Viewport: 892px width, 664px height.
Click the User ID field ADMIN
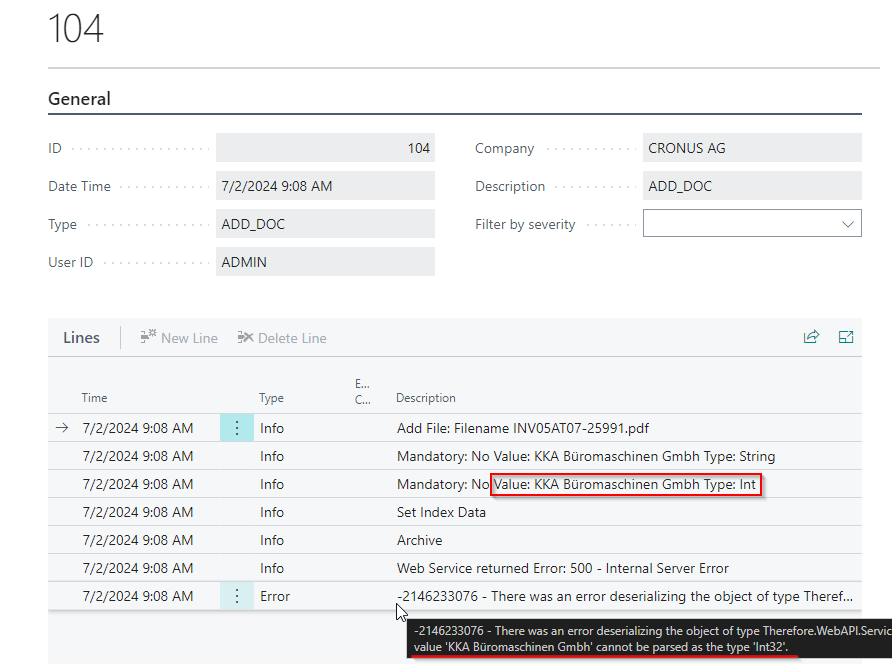325,262
